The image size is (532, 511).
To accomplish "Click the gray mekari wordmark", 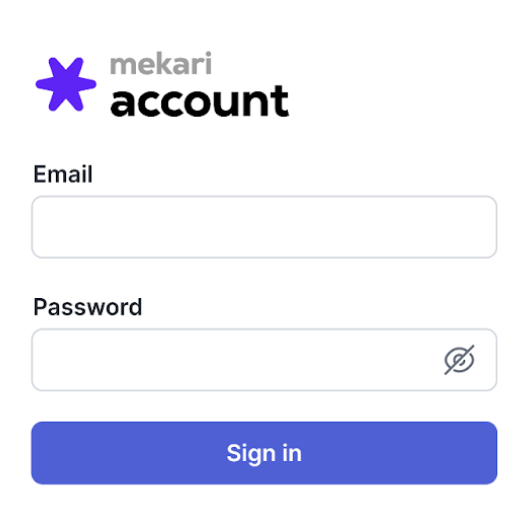I will [x=161, y=63].
